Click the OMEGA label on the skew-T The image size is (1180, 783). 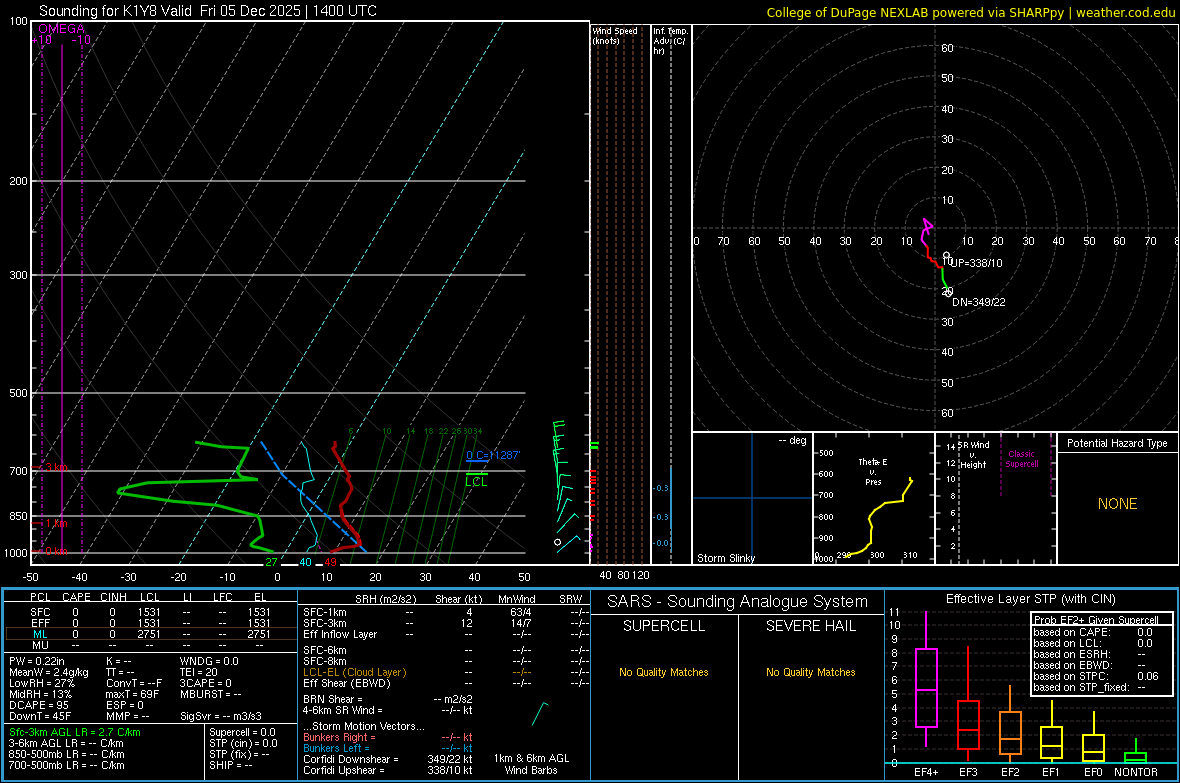[62, 29]
